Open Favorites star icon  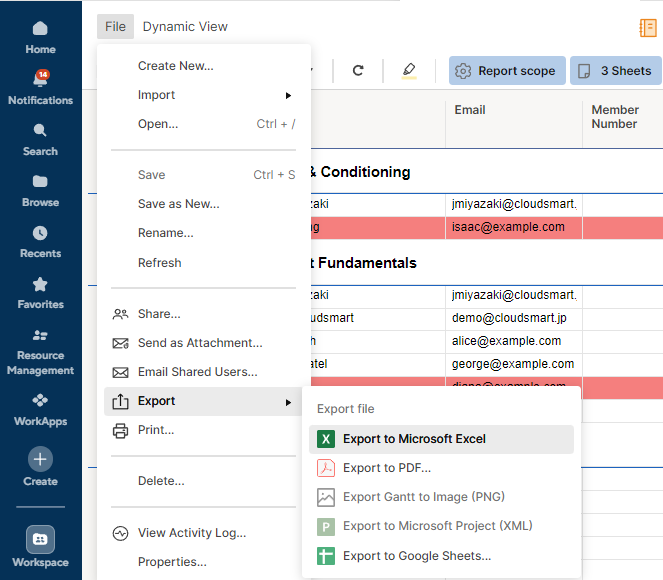click(x=40, y=284)
